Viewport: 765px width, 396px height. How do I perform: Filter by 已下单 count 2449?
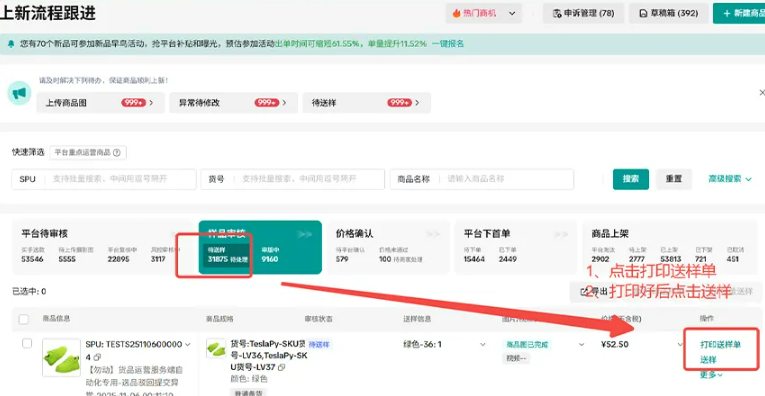[508, 255]
